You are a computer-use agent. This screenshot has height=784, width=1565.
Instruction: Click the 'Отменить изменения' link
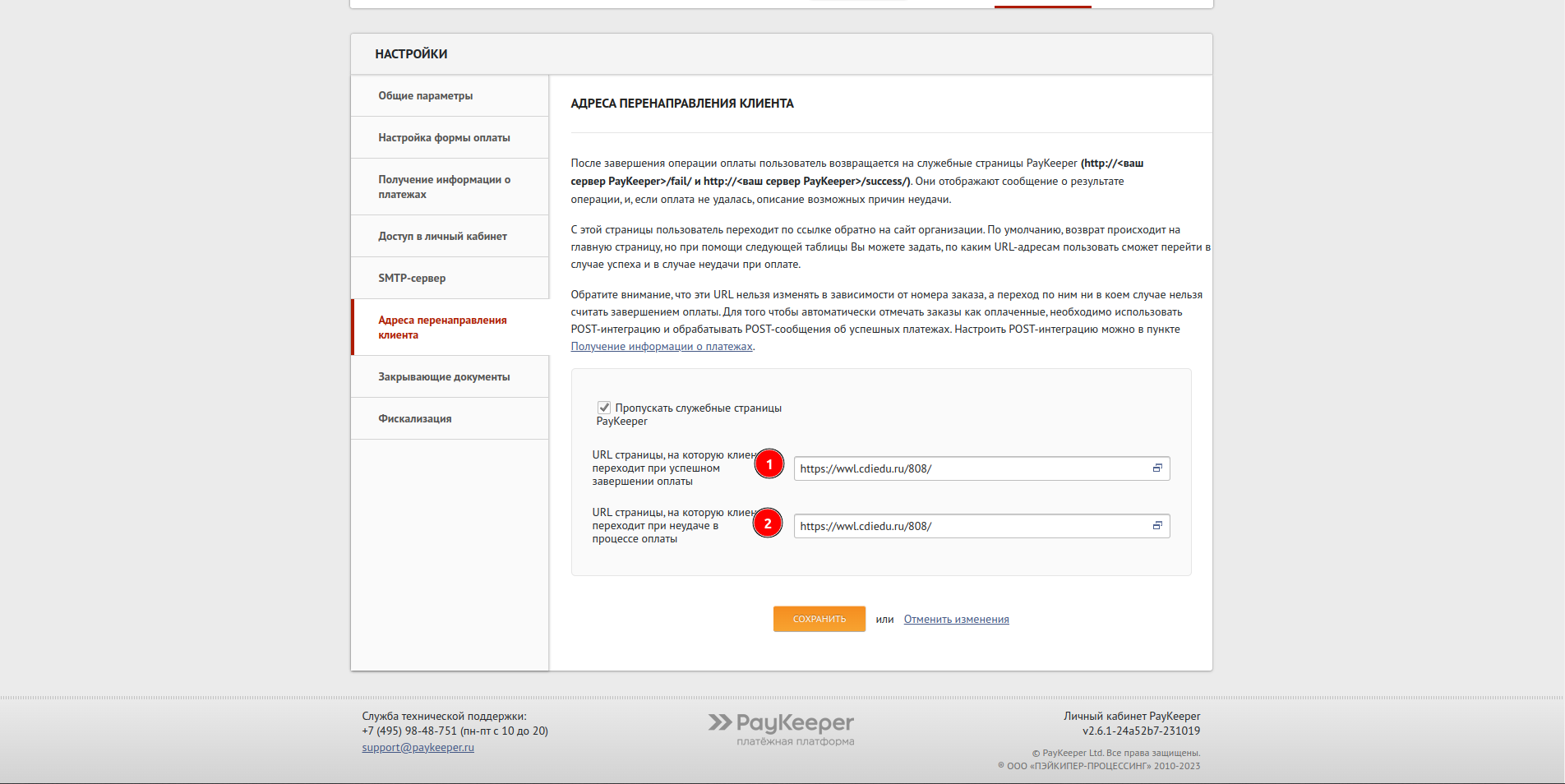[x=956, y=620]
